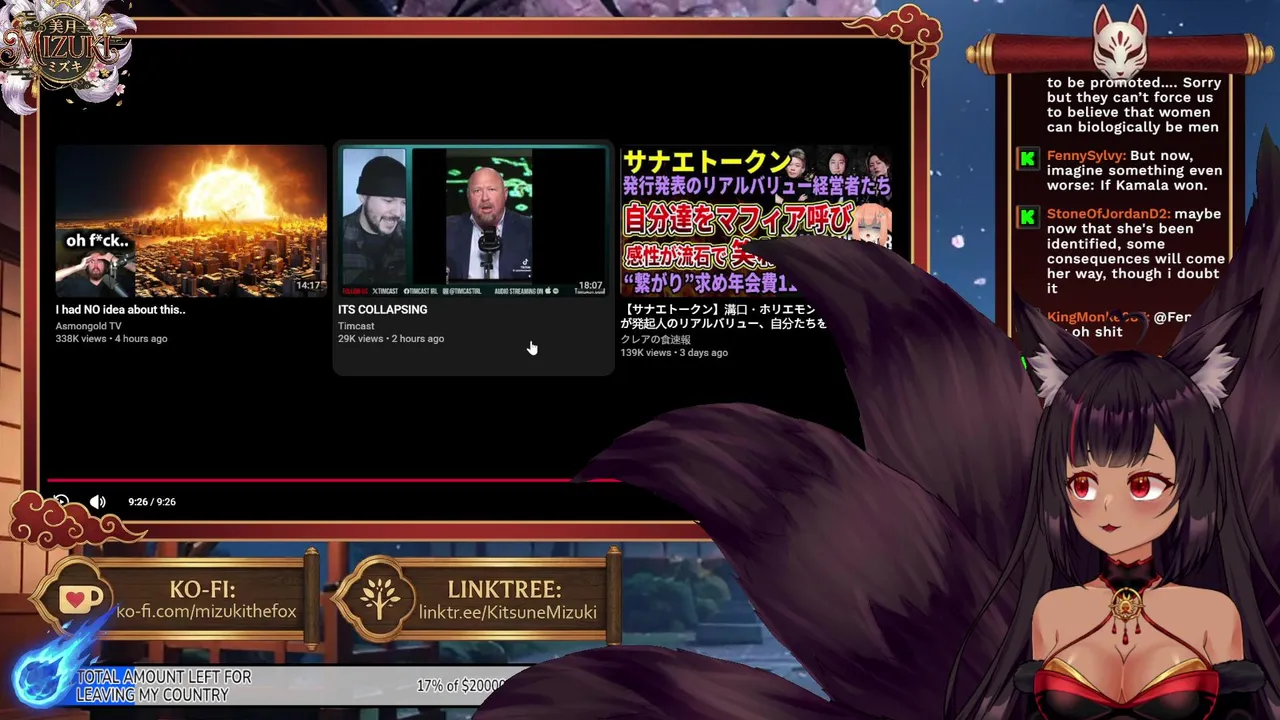Screen dimensions: 1280x720
Task: Click the 'ITS COLLAPSING' video title
Action: [382, 310]
